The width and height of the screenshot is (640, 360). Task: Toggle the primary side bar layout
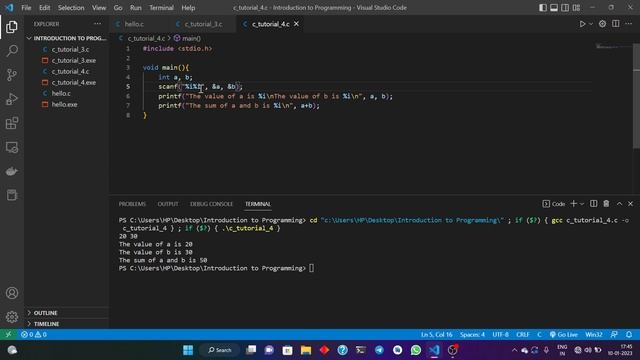543,8
